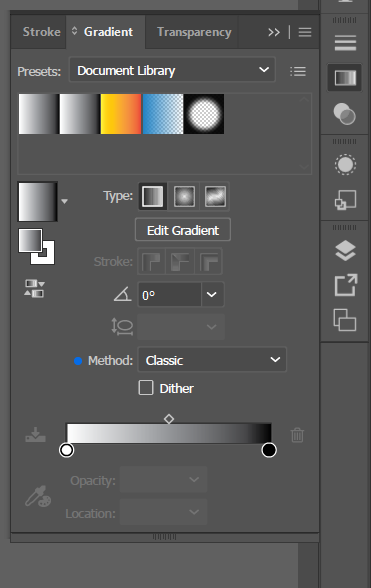The image size is (371, 588).
Task: Select the Freeform gradient type
Action: click(215, 196)
